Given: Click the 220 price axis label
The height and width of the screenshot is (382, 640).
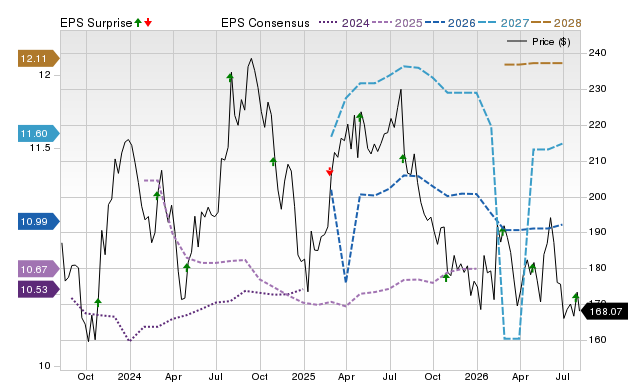Looking at the screenshot, I should pyautogui.click(x=597, y=125).
